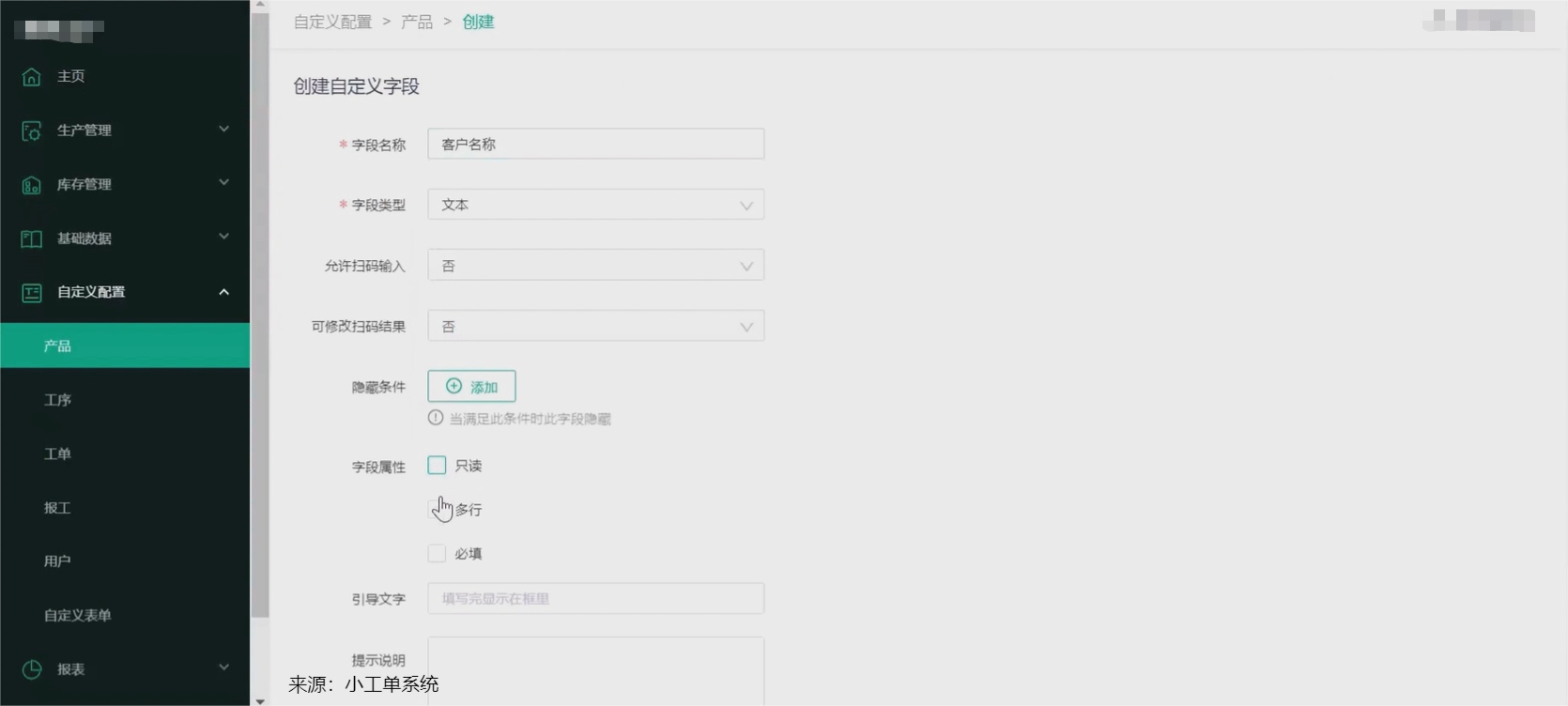The width and height of the screenshot is (1568, 706).
Task: Open 自定义表单 in the sidebar
Action: coord(77,615)
